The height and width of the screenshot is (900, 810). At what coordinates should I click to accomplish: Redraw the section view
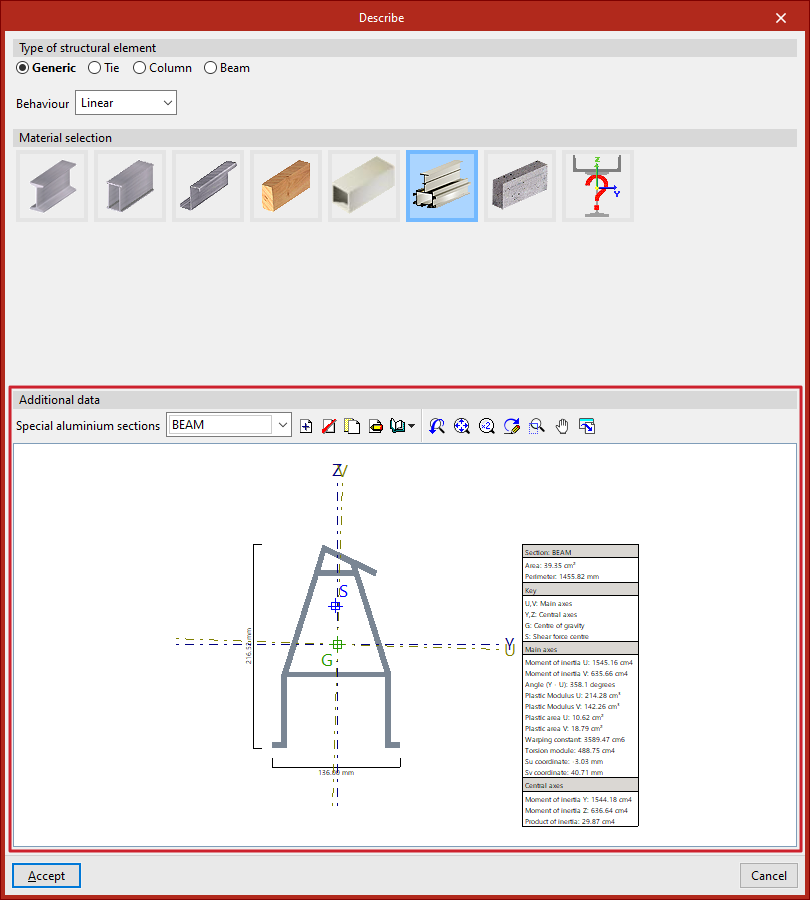point(511,426)
